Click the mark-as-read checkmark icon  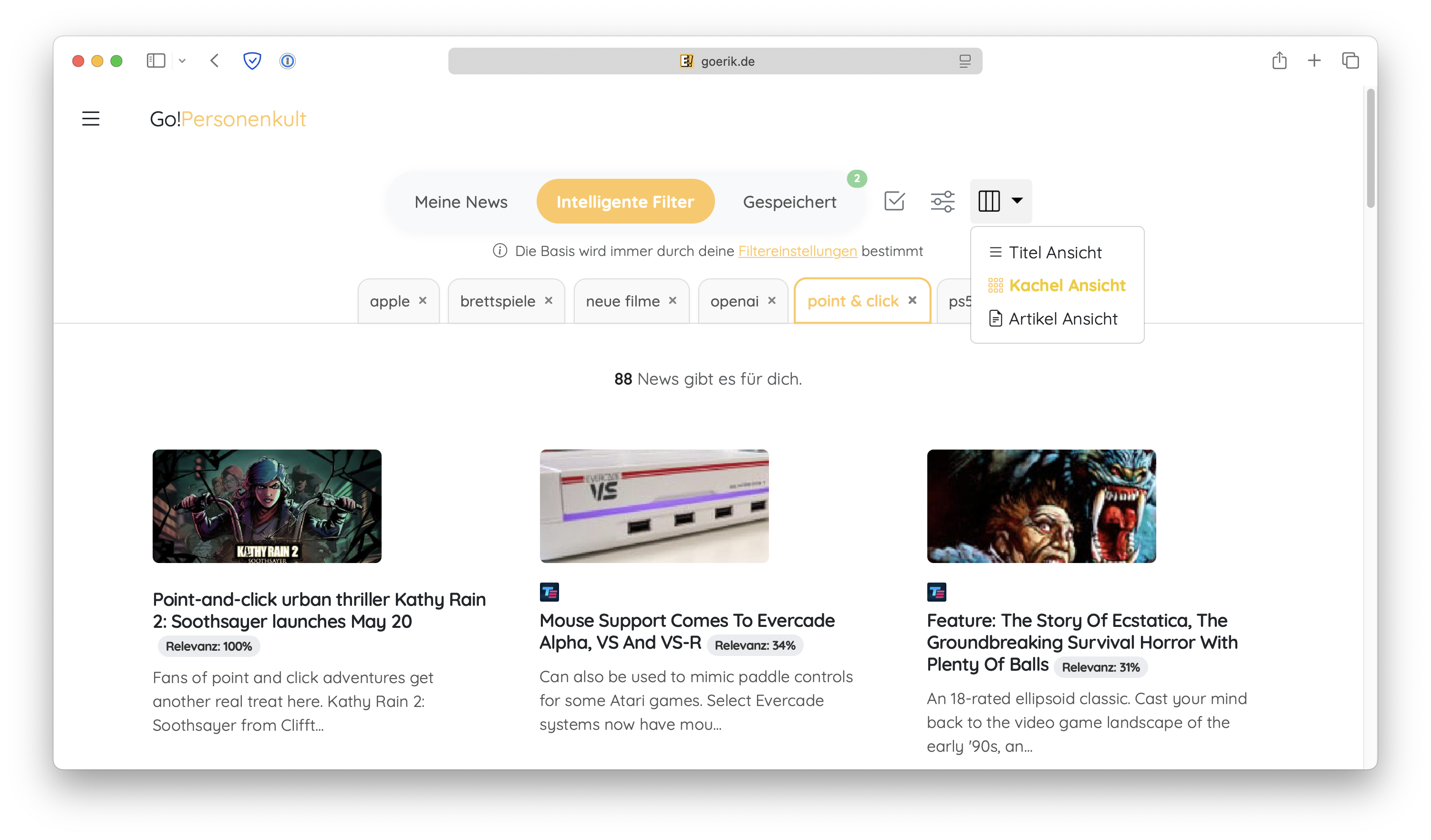click(x=894, y=201)
